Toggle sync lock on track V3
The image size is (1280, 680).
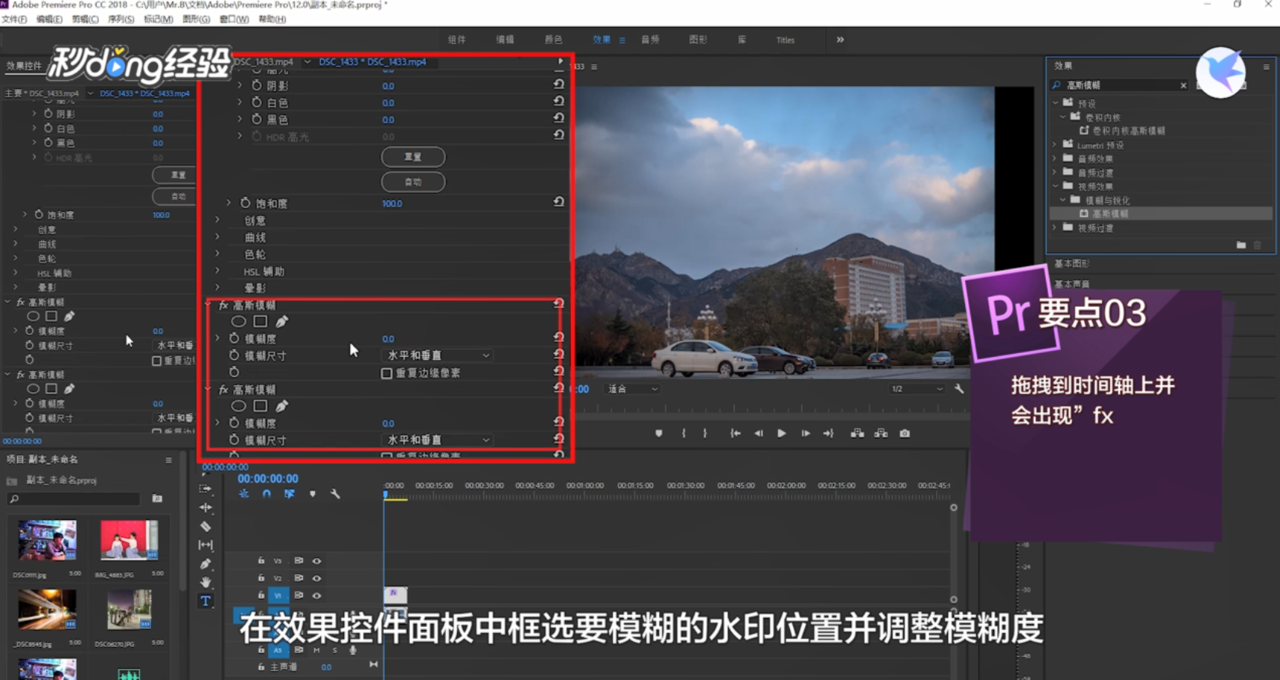coord(298,561)
